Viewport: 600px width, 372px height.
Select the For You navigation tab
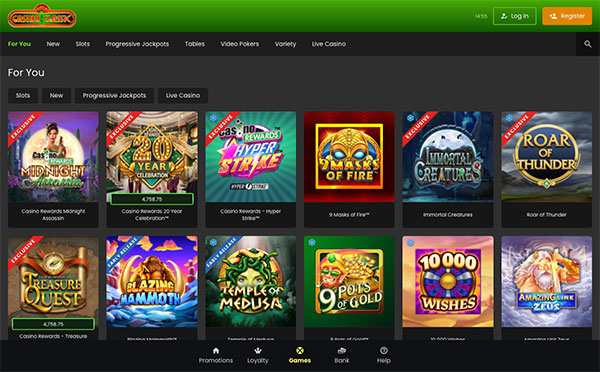19,44
